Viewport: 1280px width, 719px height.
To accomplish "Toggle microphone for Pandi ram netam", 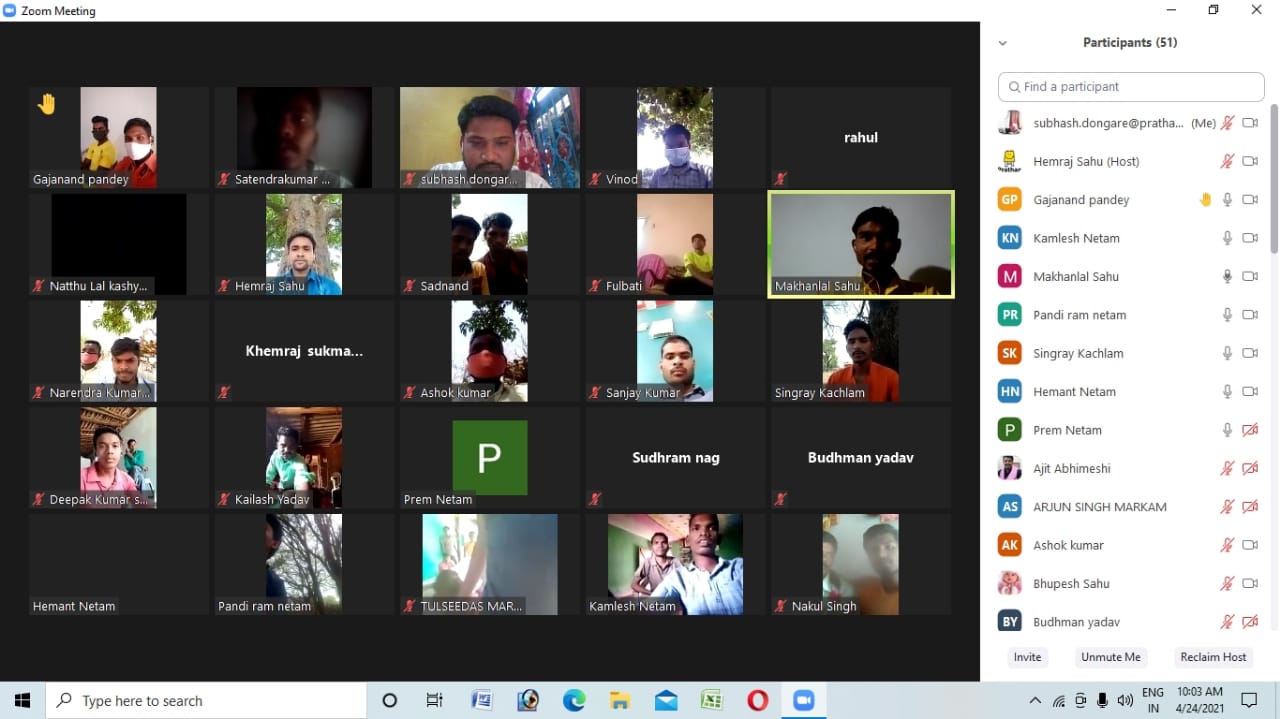I will pyautogui.click(x=1227, y=315).
